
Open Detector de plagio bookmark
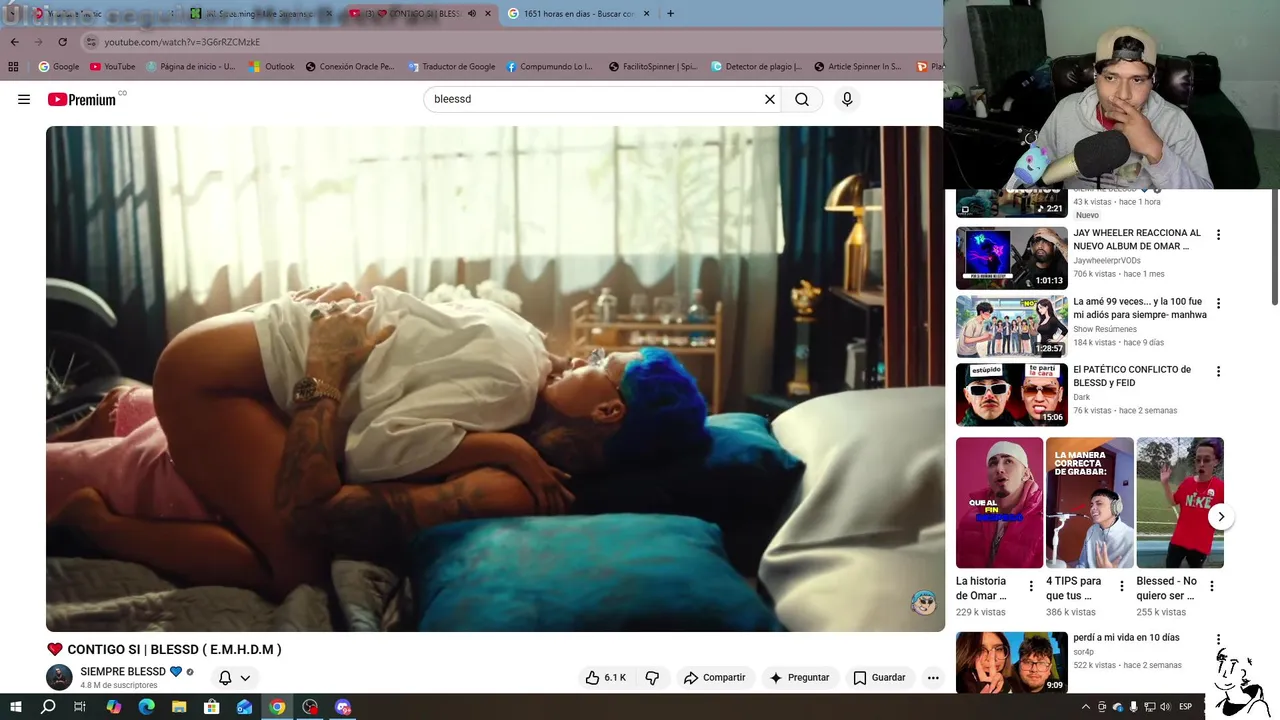[756, 67]
